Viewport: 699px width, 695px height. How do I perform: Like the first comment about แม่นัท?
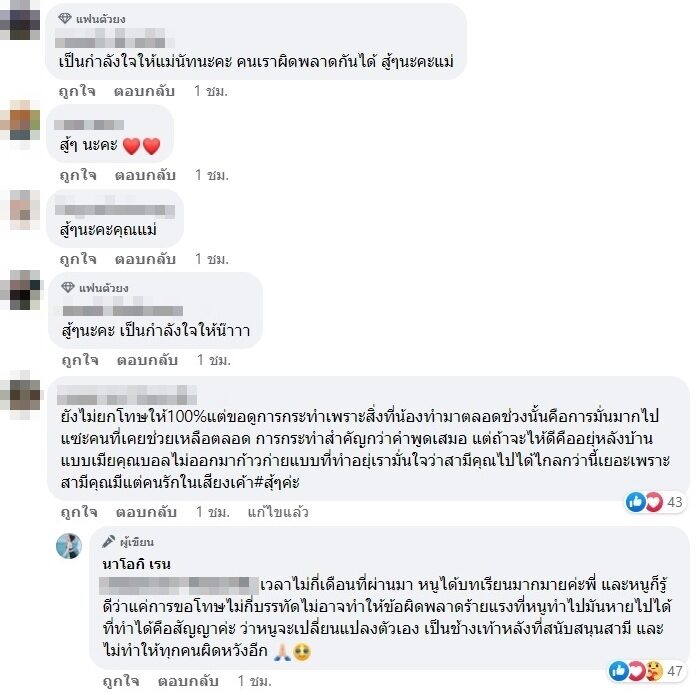coord(77,91)
